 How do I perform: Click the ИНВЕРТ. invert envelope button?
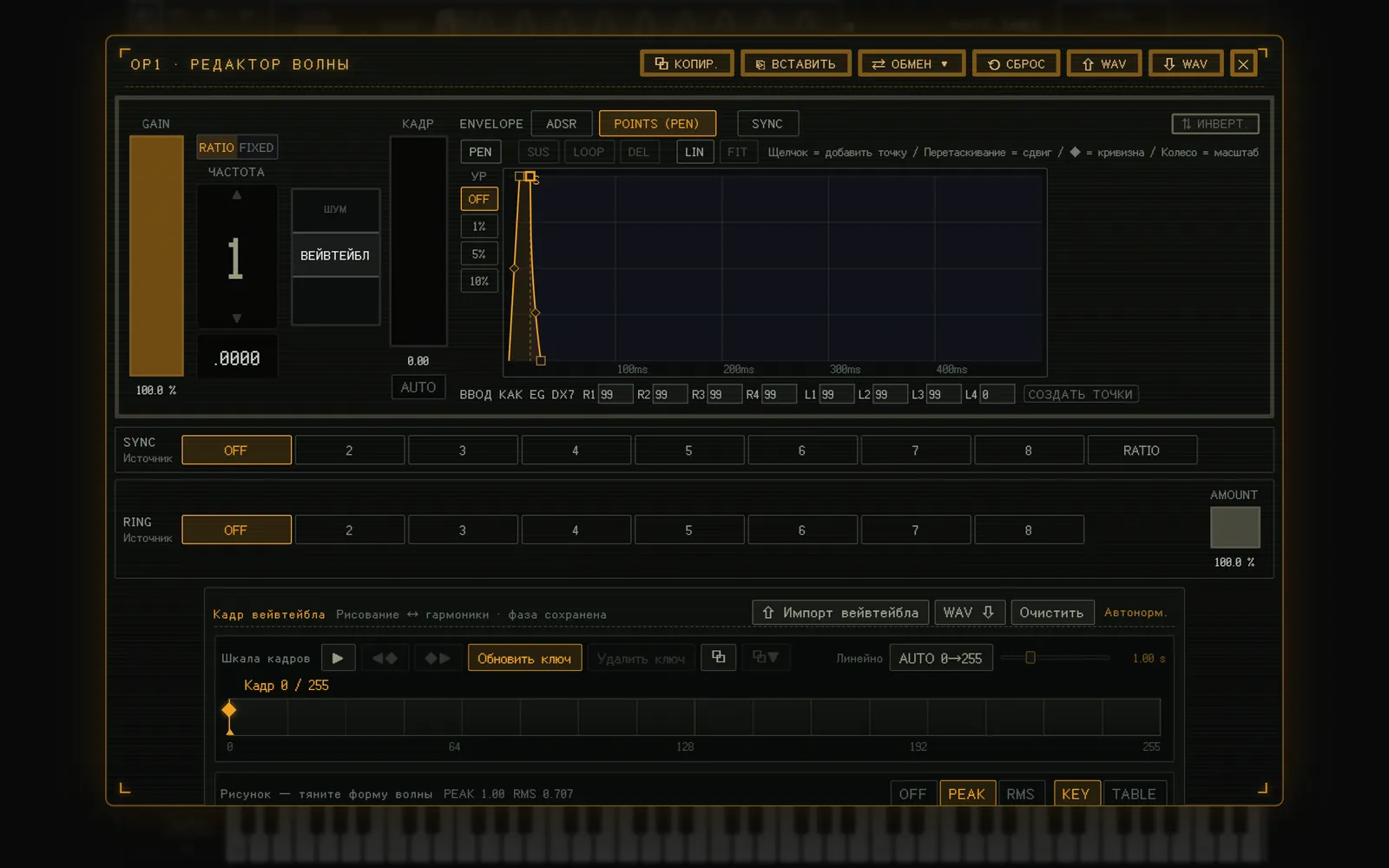click(x=1215, y=123)
